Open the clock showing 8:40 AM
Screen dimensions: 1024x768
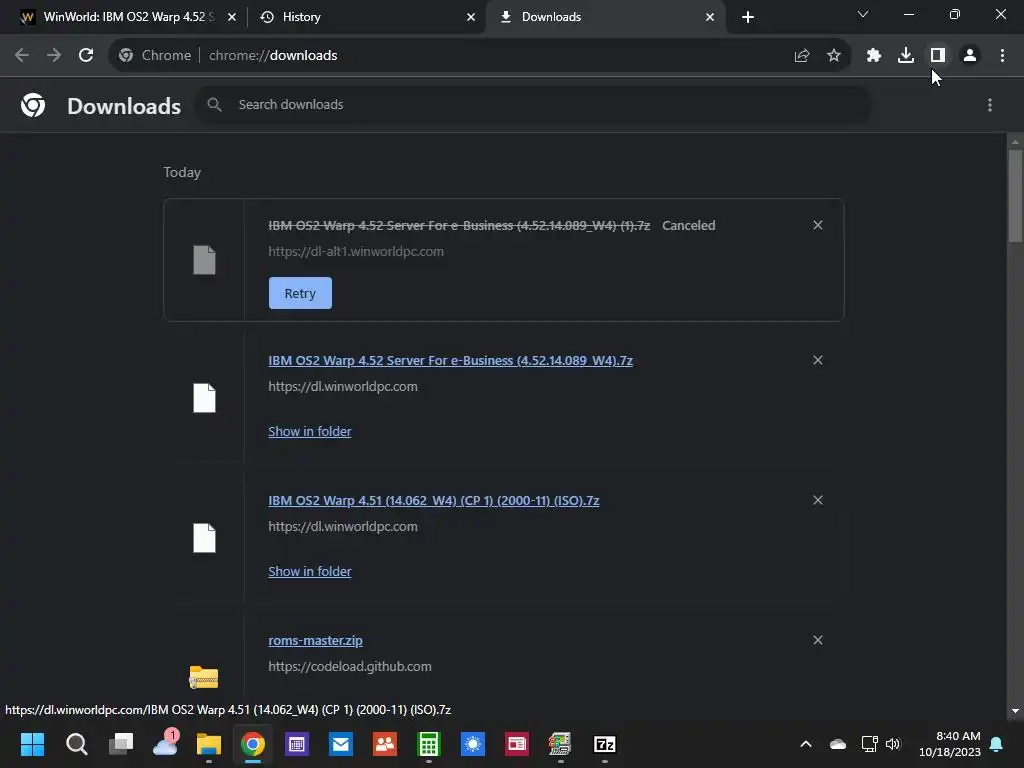[950, 744]
